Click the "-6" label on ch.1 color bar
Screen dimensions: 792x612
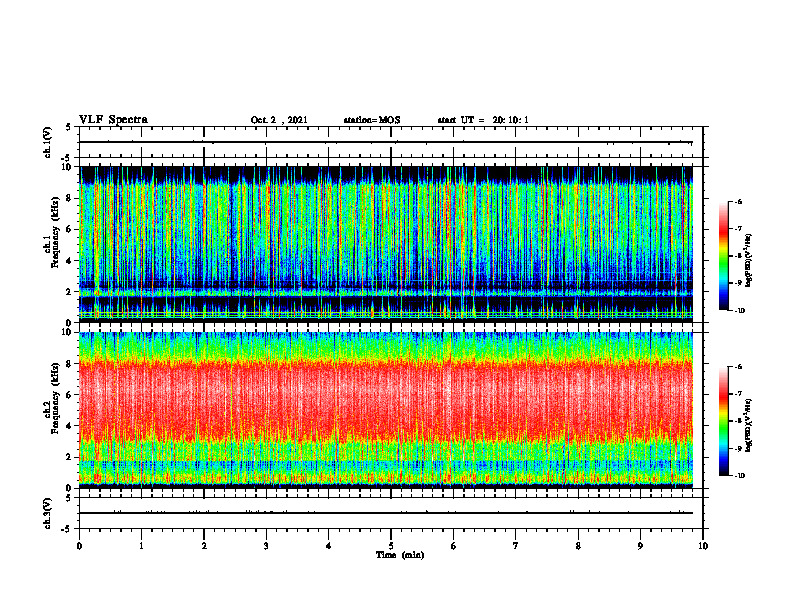[x=738, y=201]
